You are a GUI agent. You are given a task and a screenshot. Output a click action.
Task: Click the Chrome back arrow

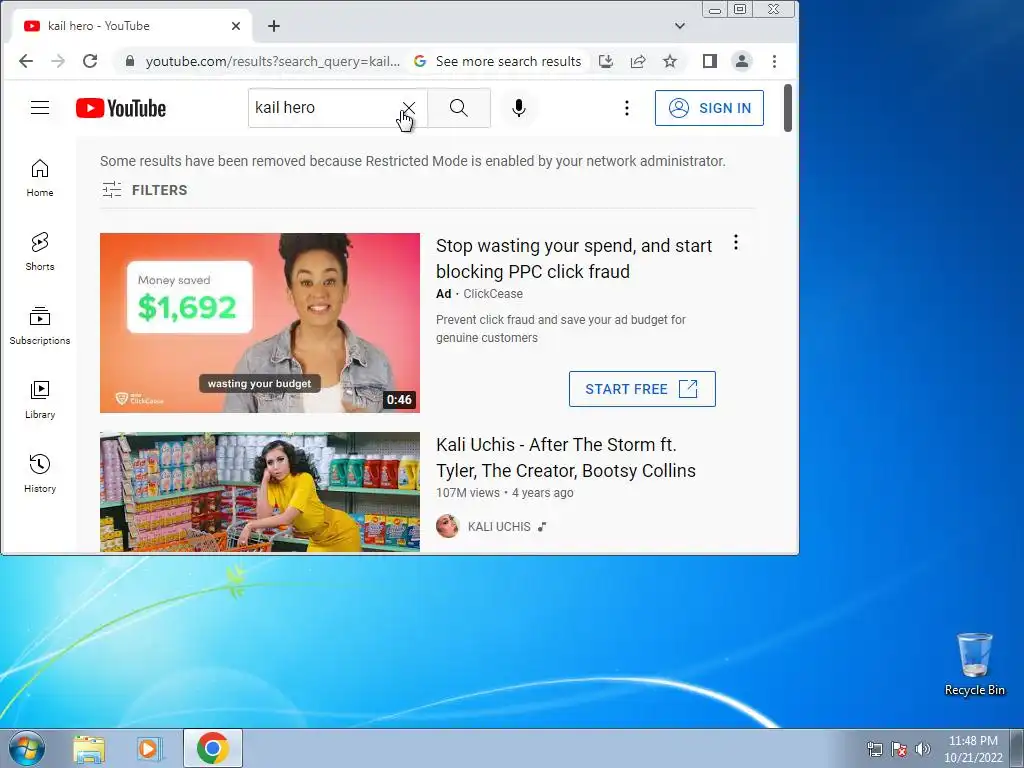pyautogui.click(x=25, y=61)
